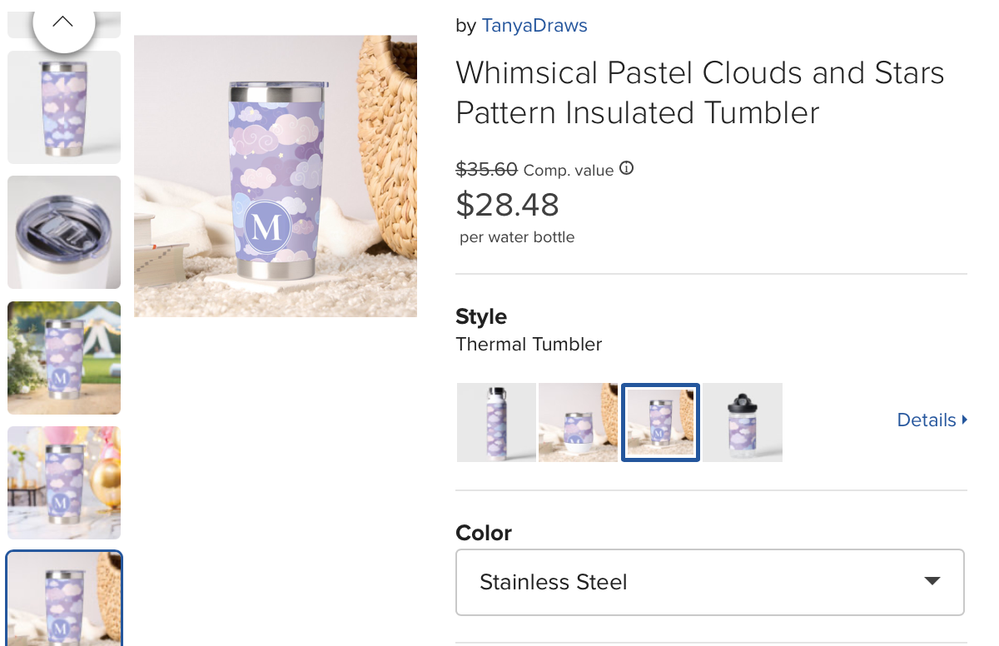Click the scroll-up chevron above thumbnails
This screenshot has width=999, height=646.
[63, 23]
